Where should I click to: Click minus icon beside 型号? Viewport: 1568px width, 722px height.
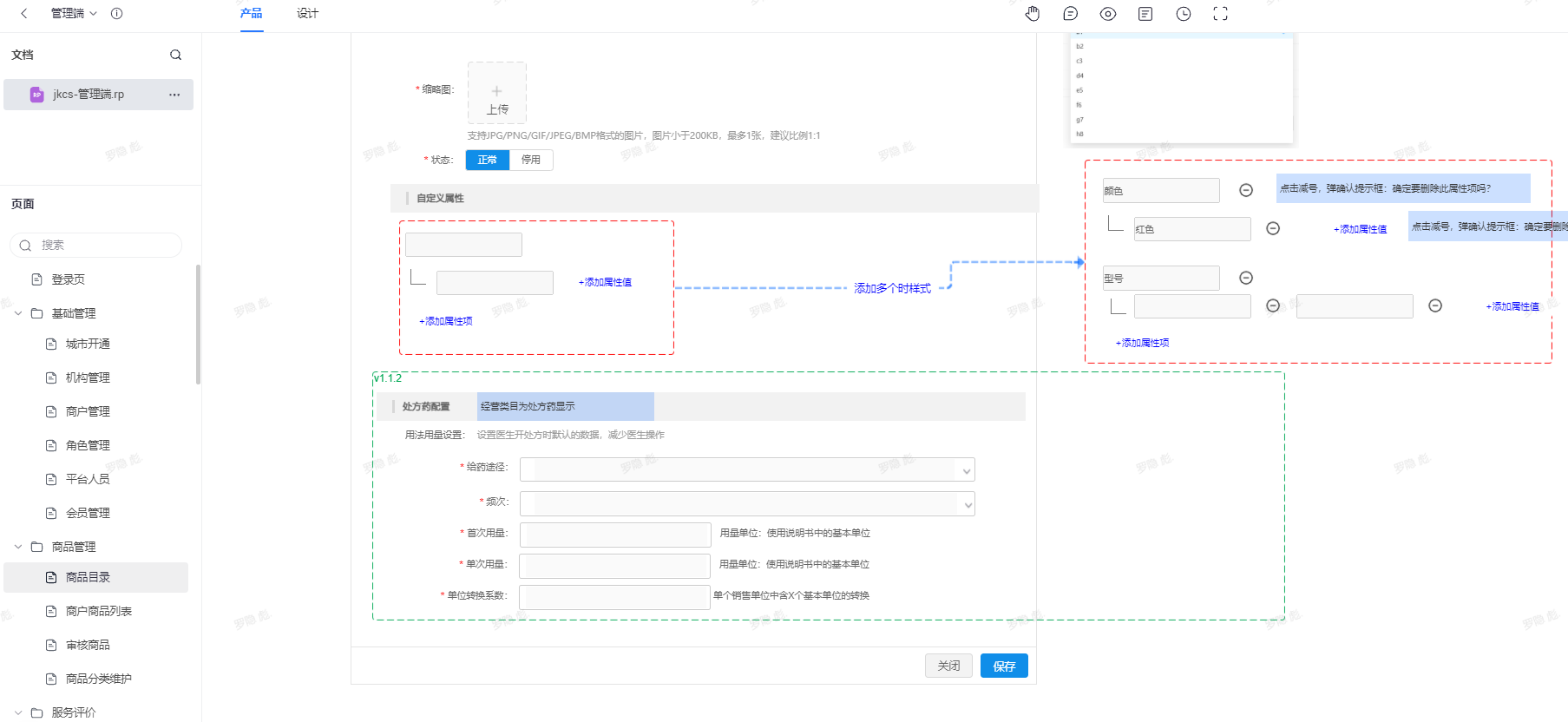(x=1246, y=278)
